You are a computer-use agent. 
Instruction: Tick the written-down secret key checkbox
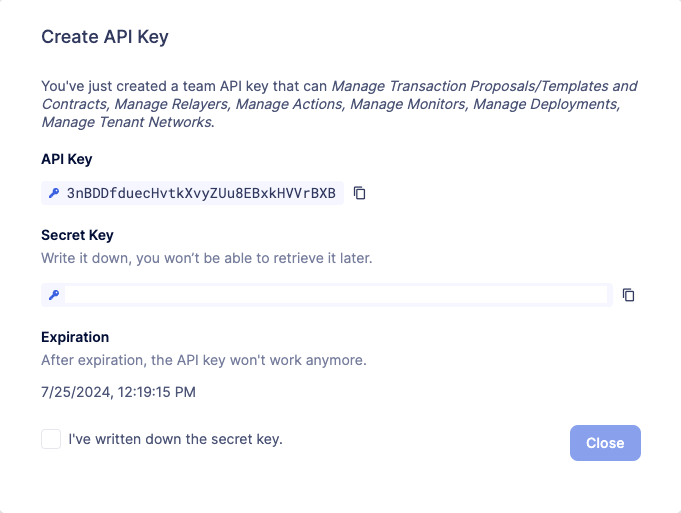tap(51, 439)
